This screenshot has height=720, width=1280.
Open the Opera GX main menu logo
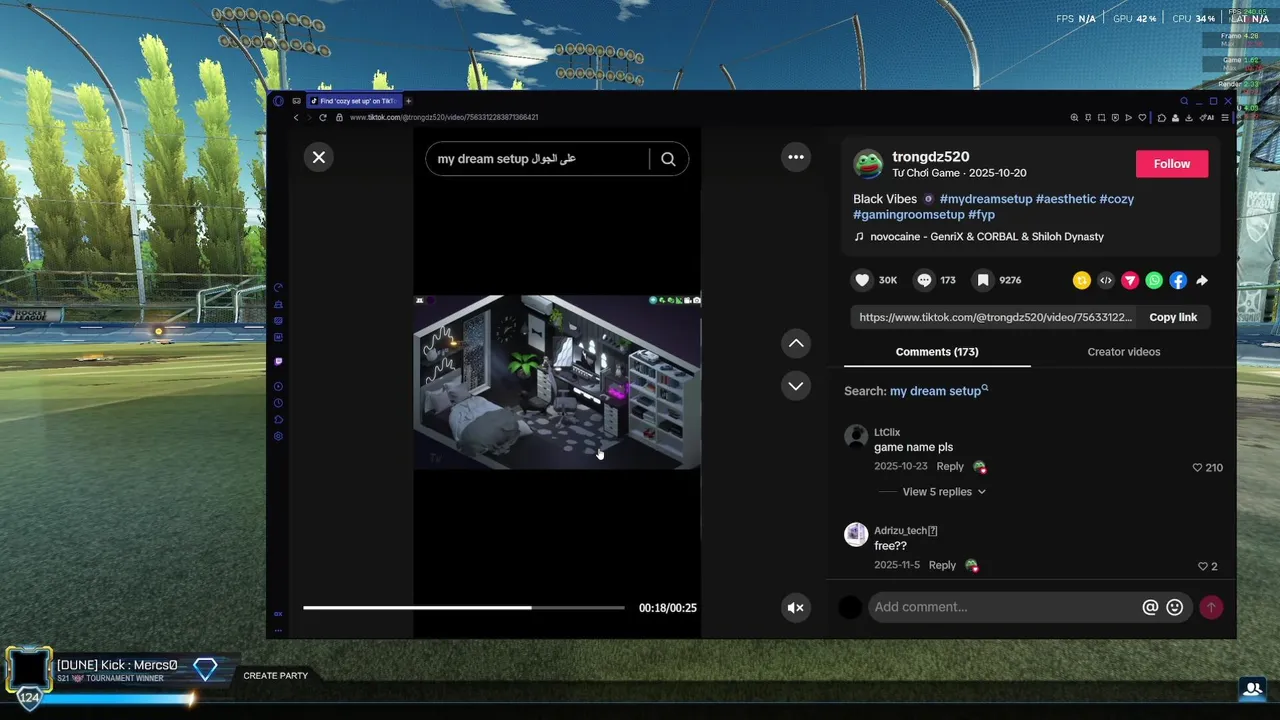click(x=278, y=101)
